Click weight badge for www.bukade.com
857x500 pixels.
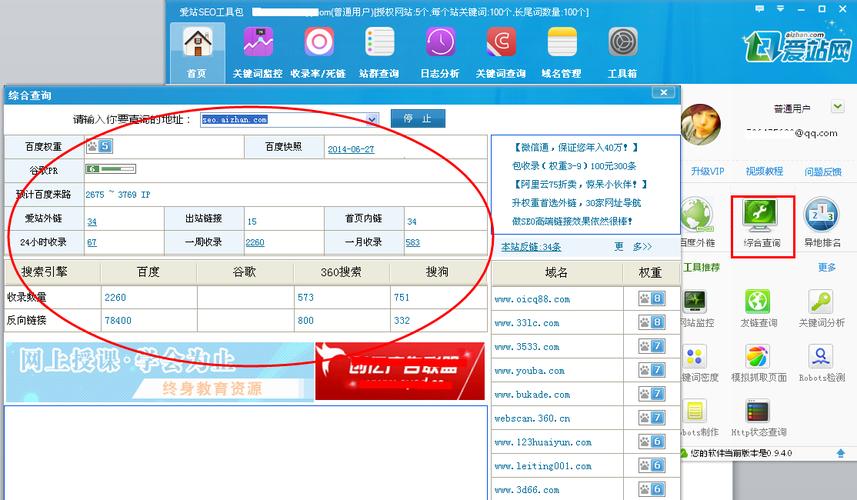pyautogui.click(x=651, y=394)
